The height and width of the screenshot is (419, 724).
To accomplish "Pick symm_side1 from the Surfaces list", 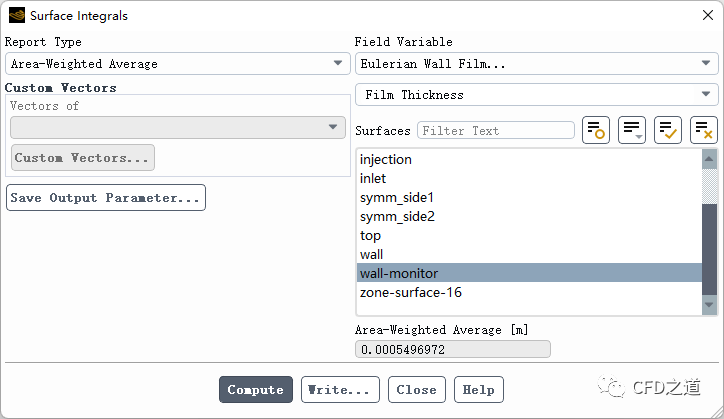I will [397, 198].
